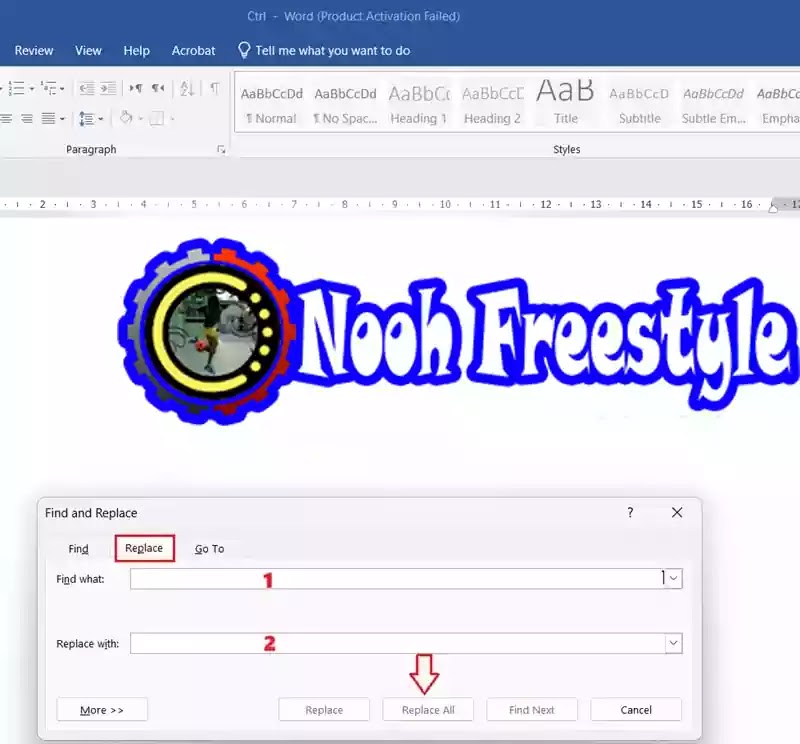Click the shading paint bucket icon
This screenshot has width=800, height=744.
pos(126,118)
